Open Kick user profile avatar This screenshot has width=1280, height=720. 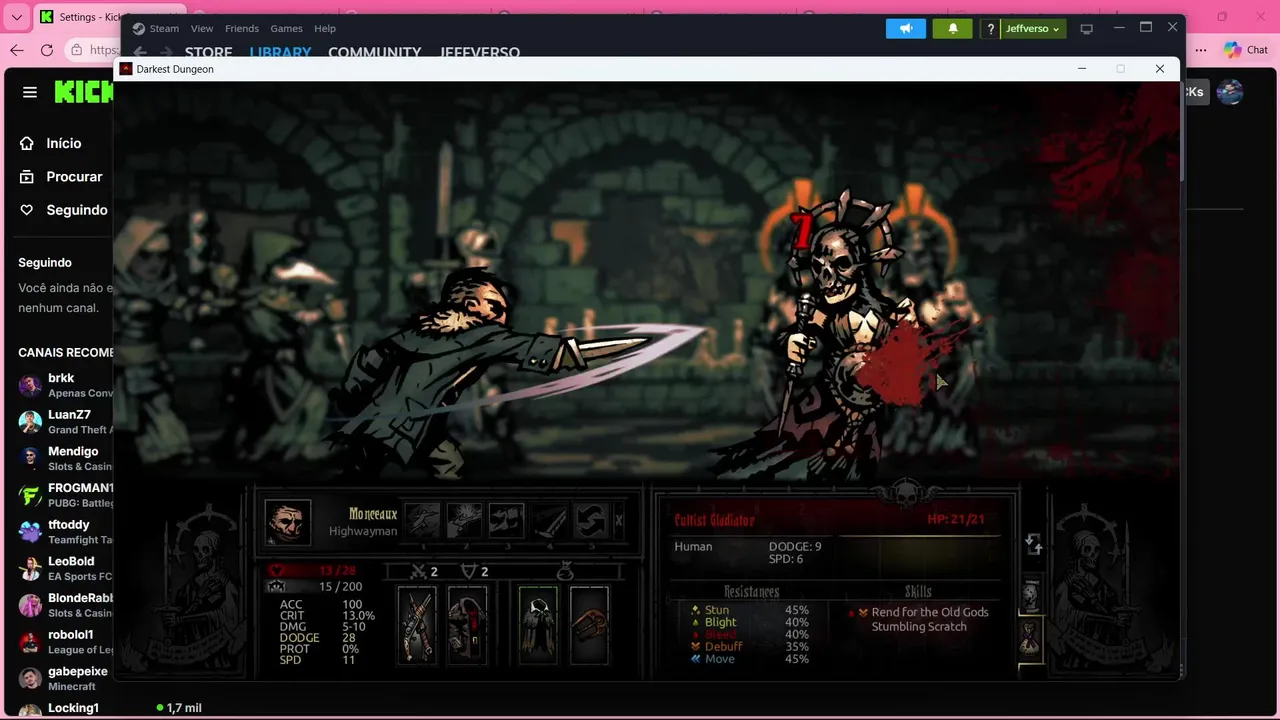click(1230, 92)
